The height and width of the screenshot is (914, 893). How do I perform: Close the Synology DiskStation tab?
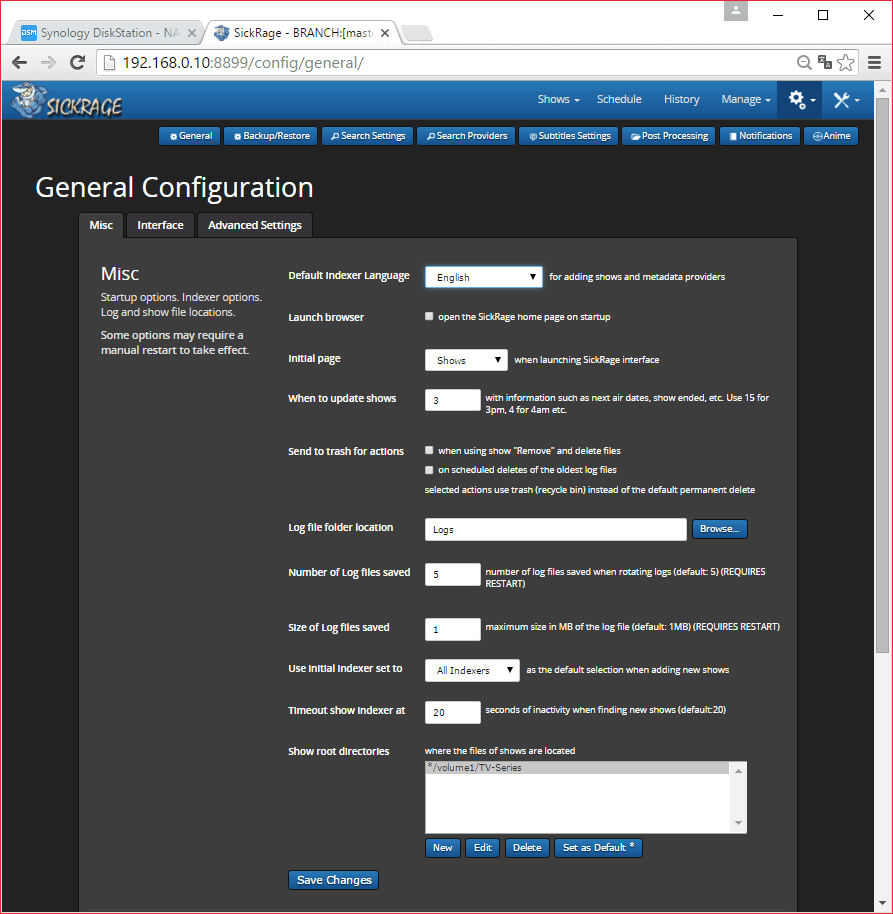191,33
